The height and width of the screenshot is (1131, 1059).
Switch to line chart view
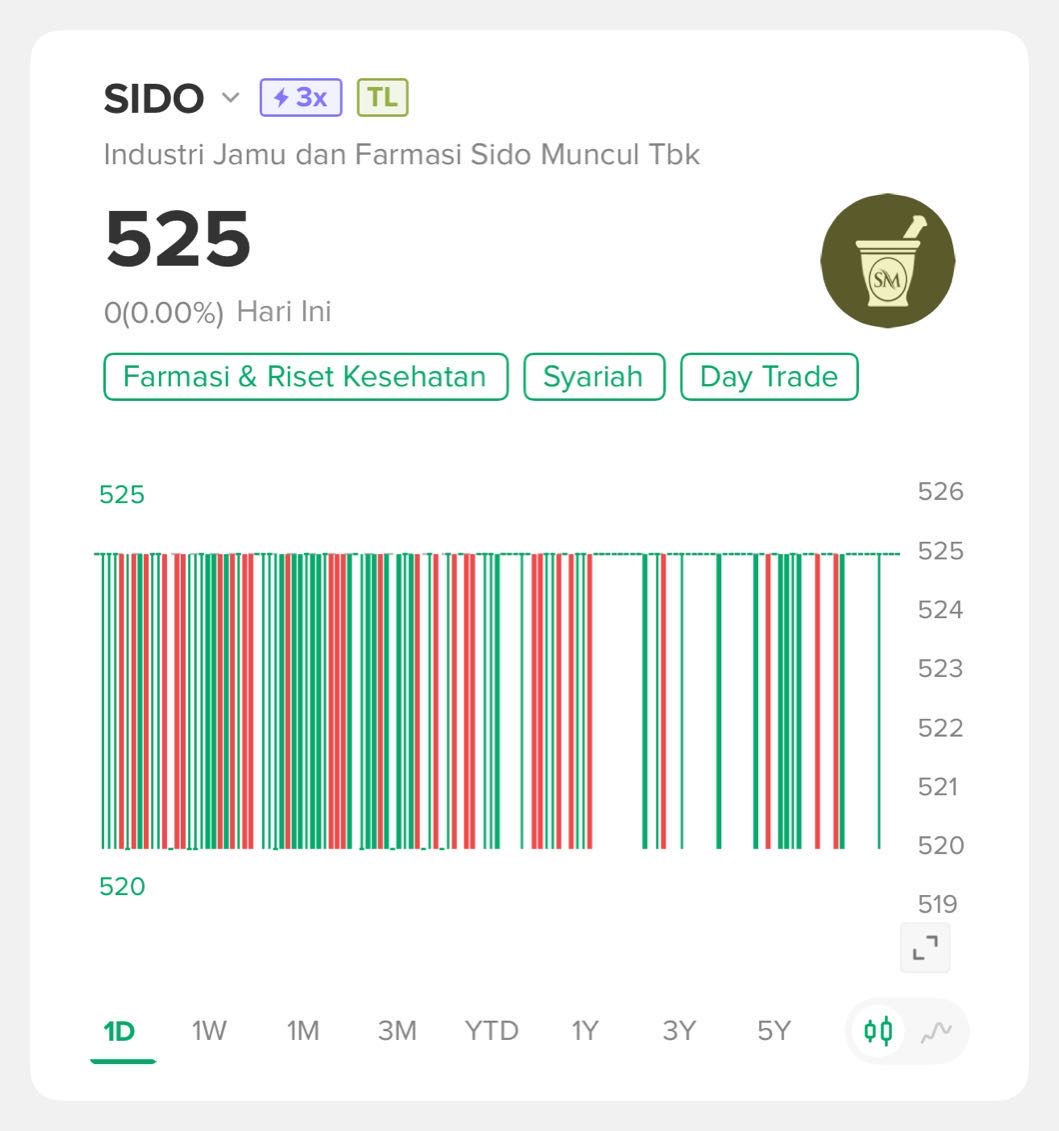pos(936,1030)
